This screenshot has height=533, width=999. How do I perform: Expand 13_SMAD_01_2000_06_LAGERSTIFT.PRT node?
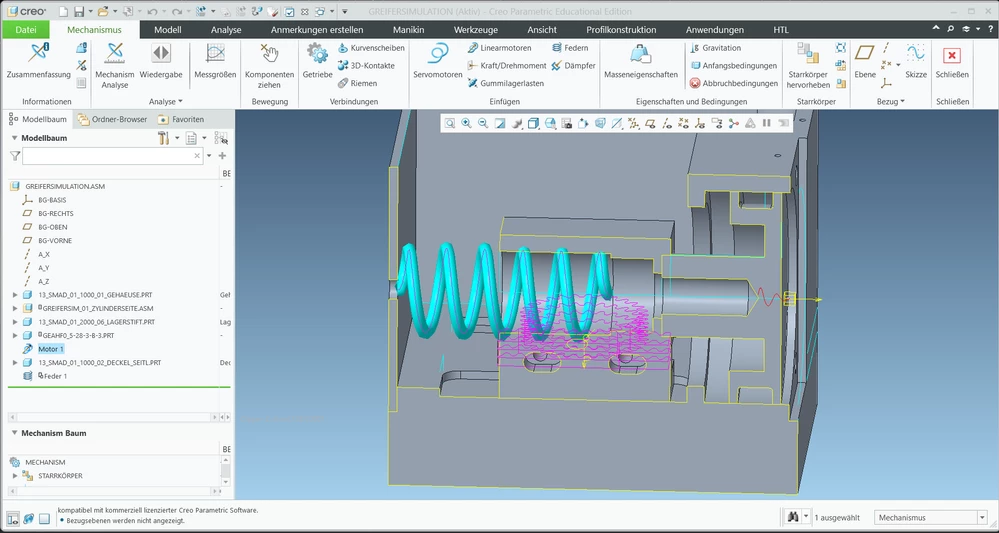[15, 322]
